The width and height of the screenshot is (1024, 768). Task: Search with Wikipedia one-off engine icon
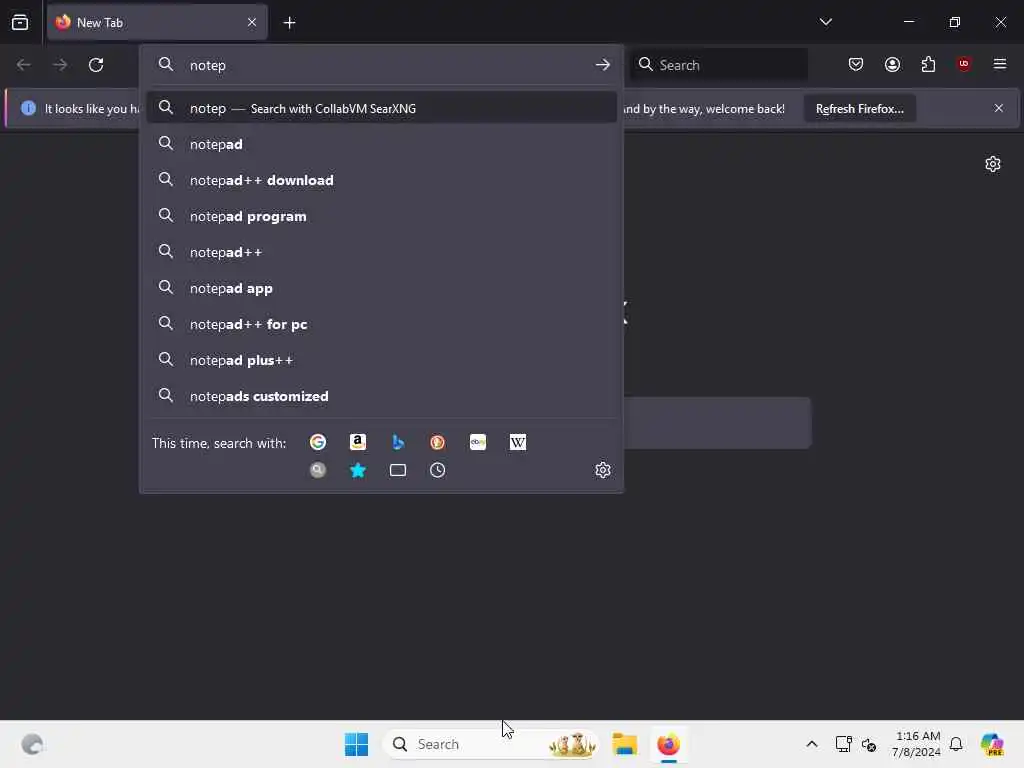[518, 442]
